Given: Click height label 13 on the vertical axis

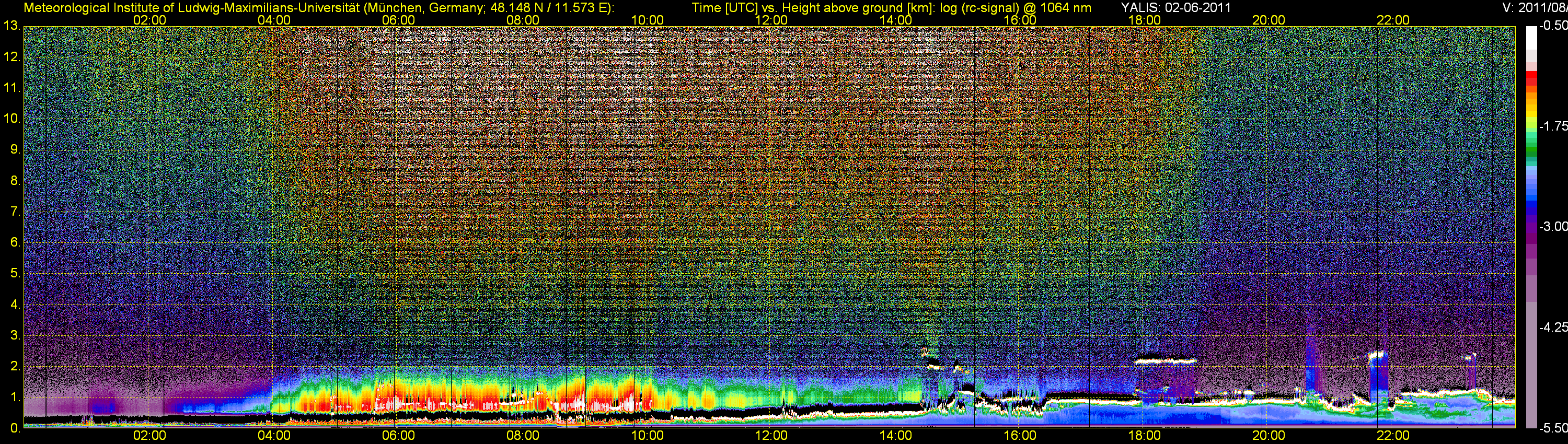Looking at the screenshot, I should [11, 26].
